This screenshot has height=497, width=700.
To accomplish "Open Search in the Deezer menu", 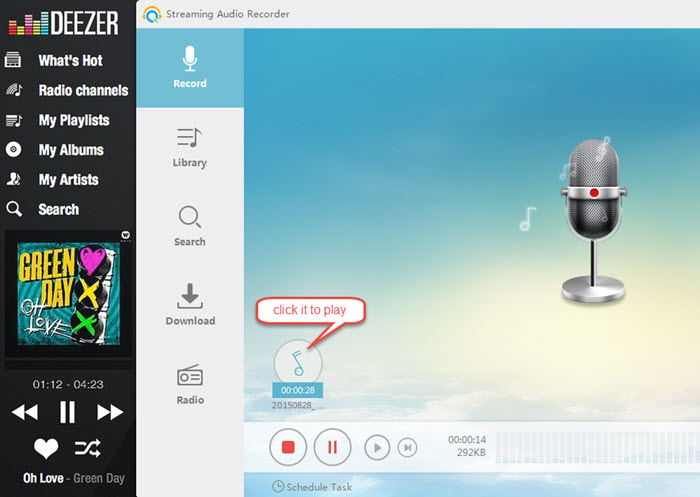I will click(58, 209).
